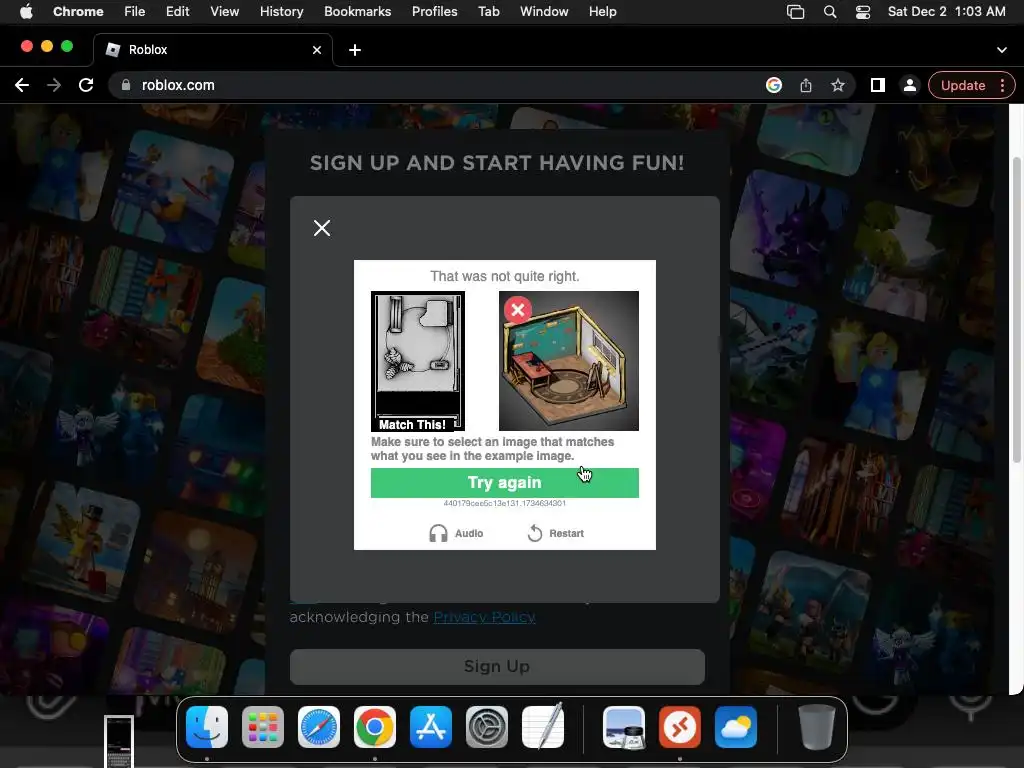Close the Roblox tab
This screenshot has width=1024, height=768.
(317, 50)
